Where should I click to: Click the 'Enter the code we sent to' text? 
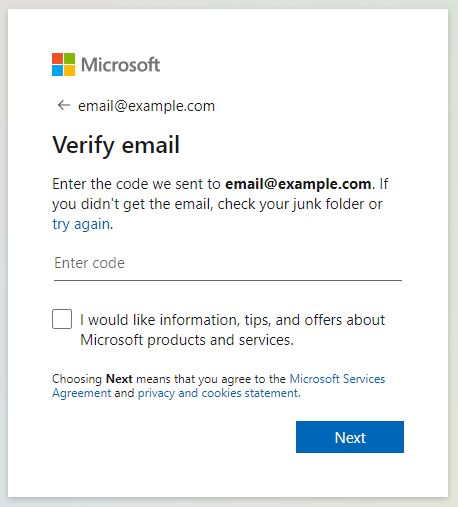(x=136, y=184)
